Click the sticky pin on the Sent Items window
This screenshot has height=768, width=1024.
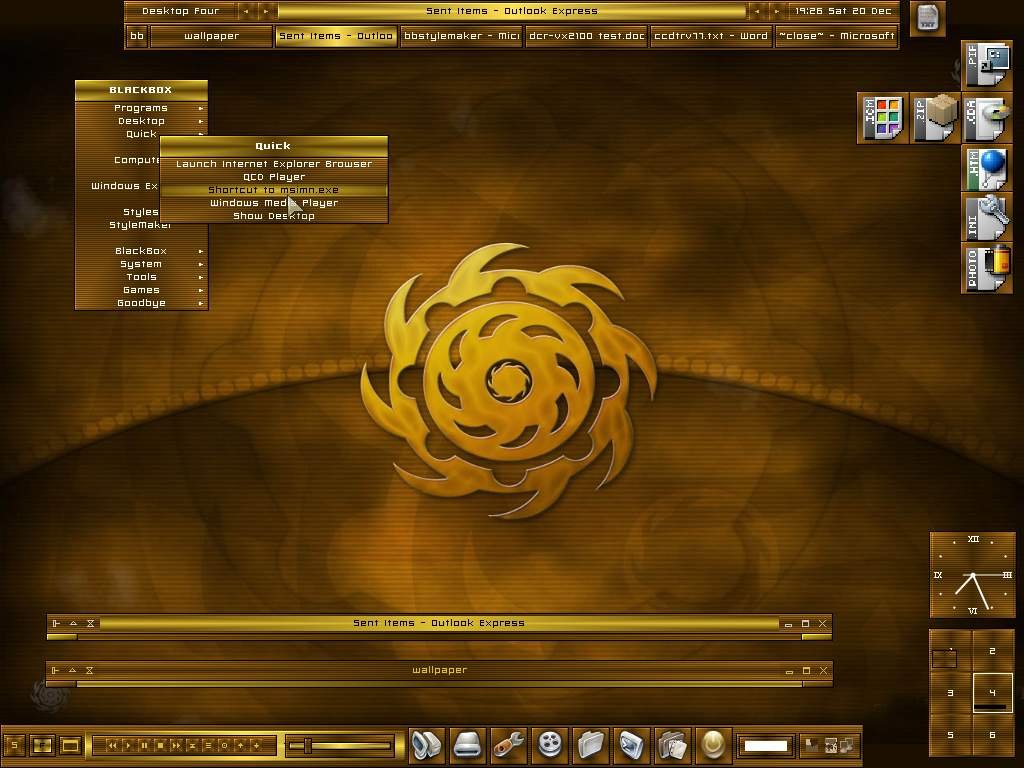(56, 623)
